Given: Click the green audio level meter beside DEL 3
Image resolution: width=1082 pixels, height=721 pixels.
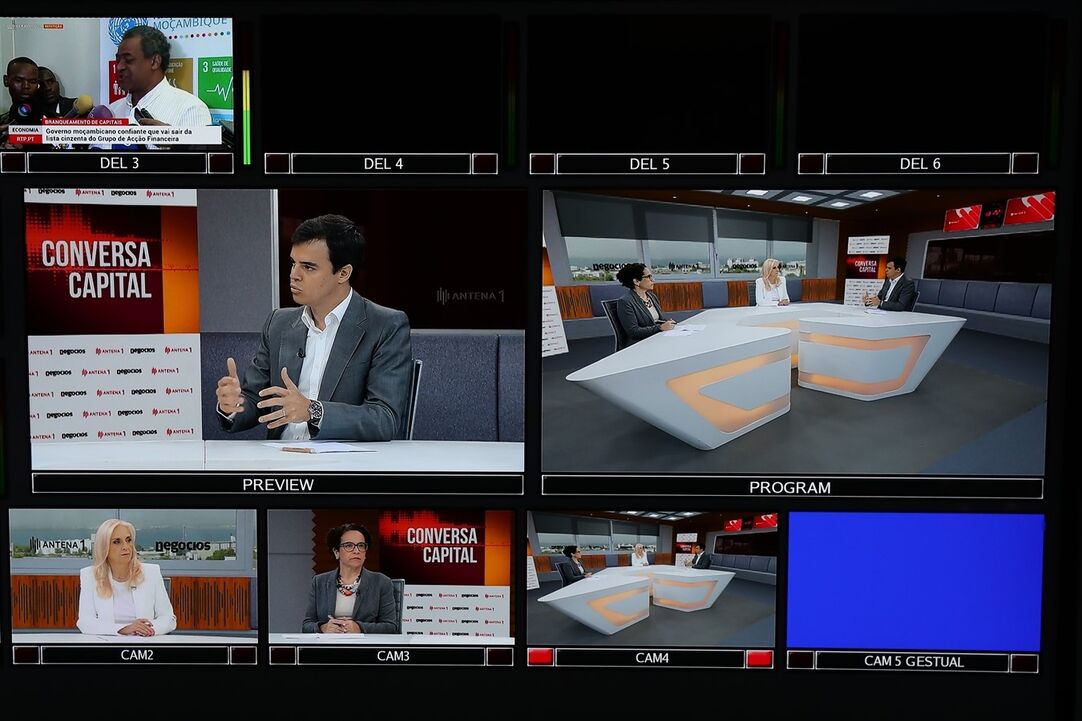Looking at the screenshot, I should (246, 100).
